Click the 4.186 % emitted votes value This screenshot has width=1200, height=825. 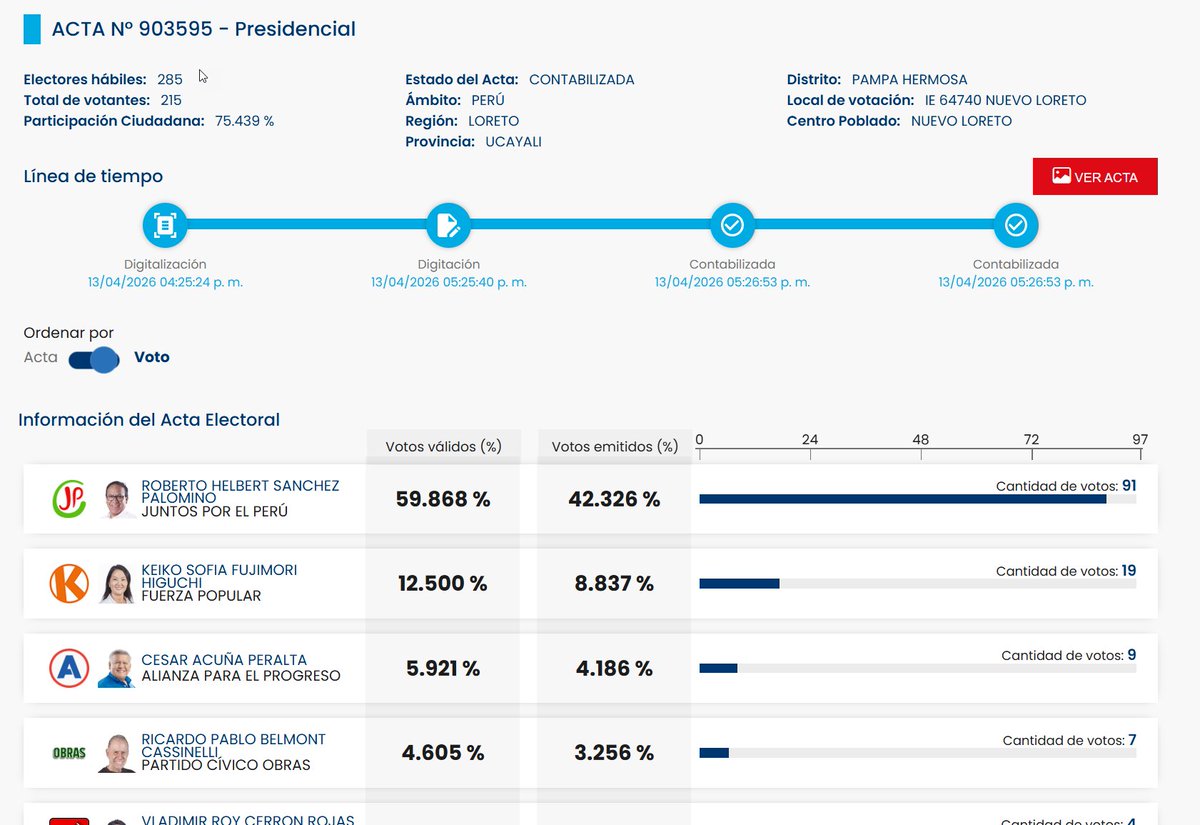click(614, 668)
